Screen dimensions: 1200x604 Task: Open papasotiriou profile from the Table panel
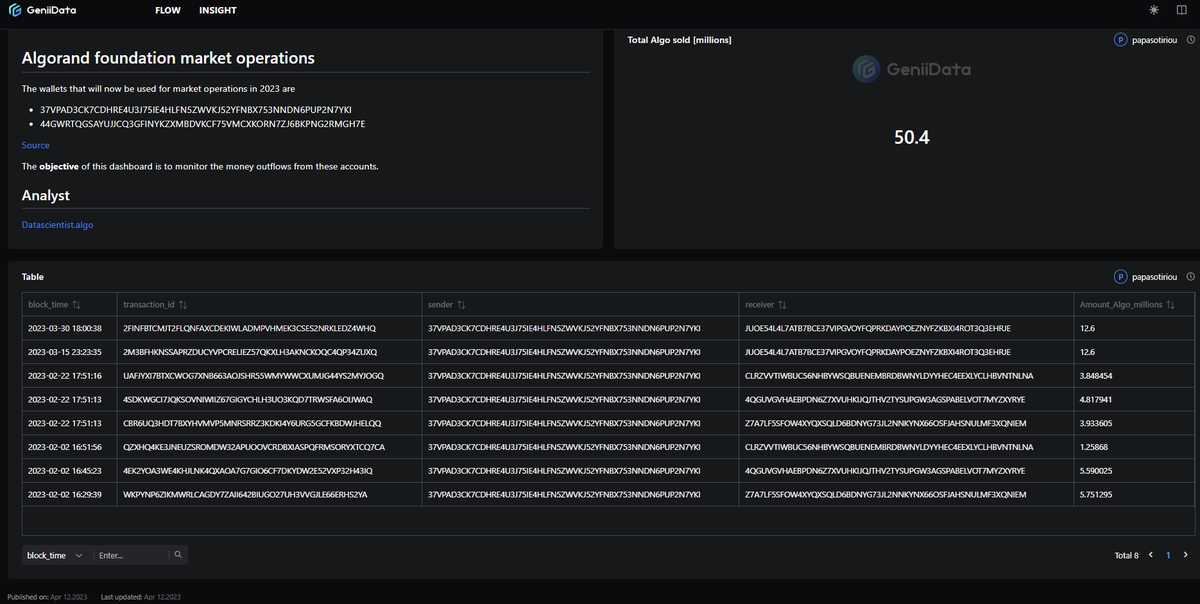(1155, 277)
